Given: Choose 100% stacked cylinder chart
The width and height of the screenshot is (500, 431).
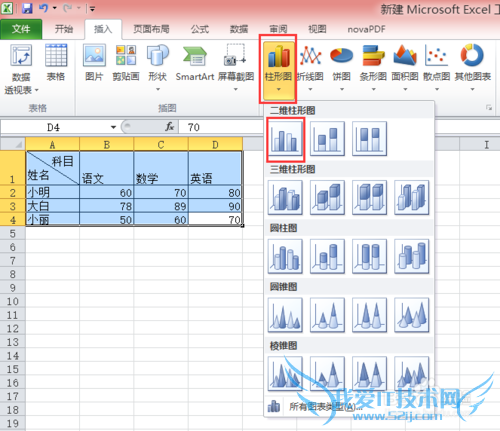Looking at the screenshot, I should [369, 256].
